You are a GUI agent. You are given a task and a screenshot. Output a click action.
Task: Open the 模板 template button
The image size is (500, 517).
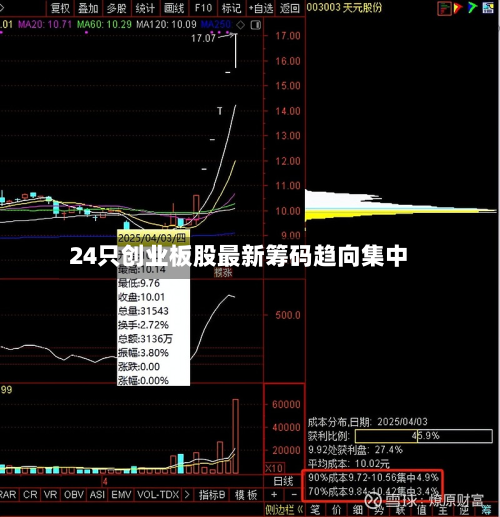pos(246,495)
